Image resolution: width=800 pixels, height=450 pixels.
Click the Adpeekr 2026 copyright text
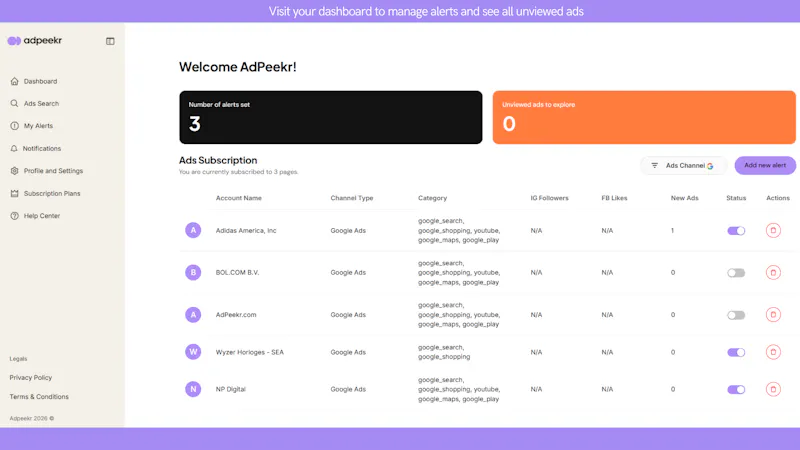tap(32, 418)
